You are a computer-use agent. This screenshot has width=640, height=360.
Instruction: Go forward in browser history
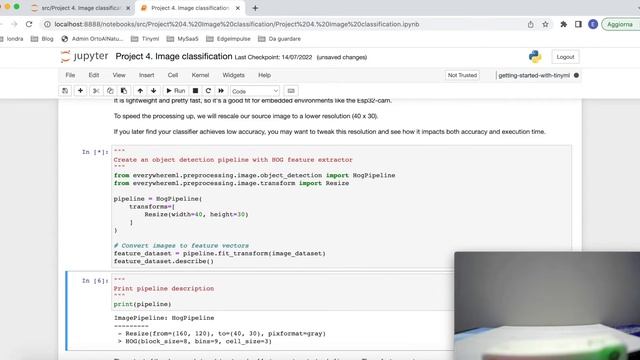point(14,24)
